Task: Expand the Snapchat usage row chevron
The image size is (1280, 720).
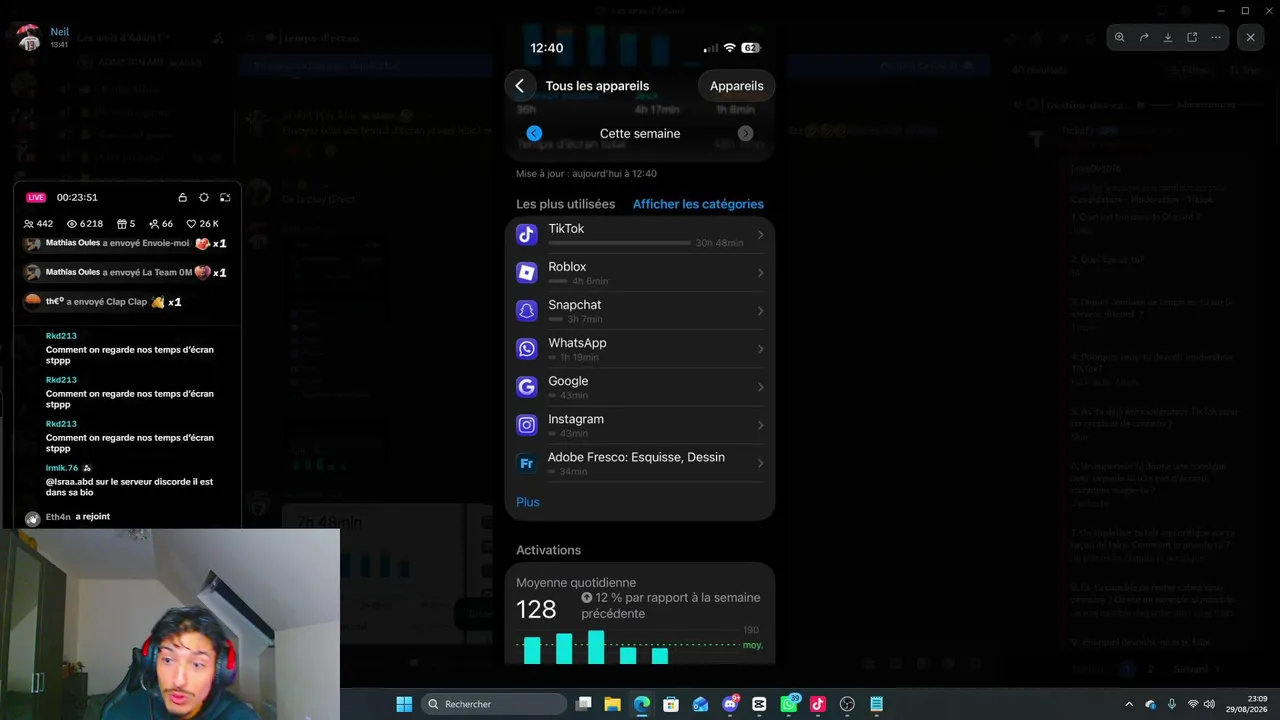Action: [x=760, y=311]
